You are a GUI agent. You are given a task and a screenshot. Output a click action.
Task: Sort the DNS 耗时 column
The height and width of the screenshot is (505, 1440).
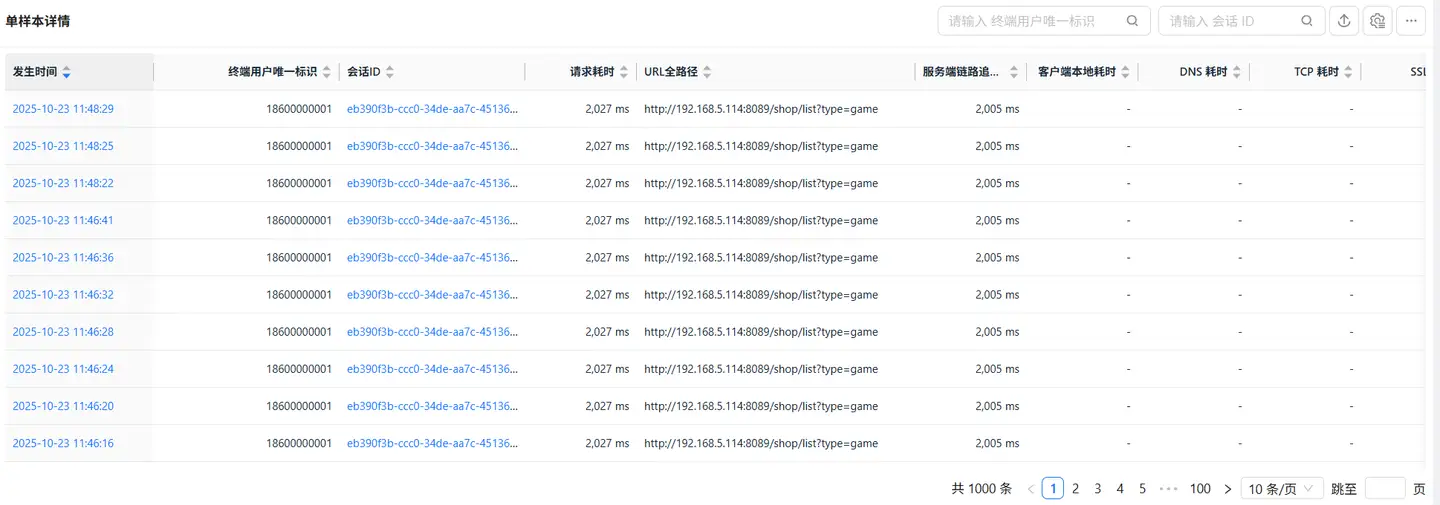click(x=1237, y=72)
